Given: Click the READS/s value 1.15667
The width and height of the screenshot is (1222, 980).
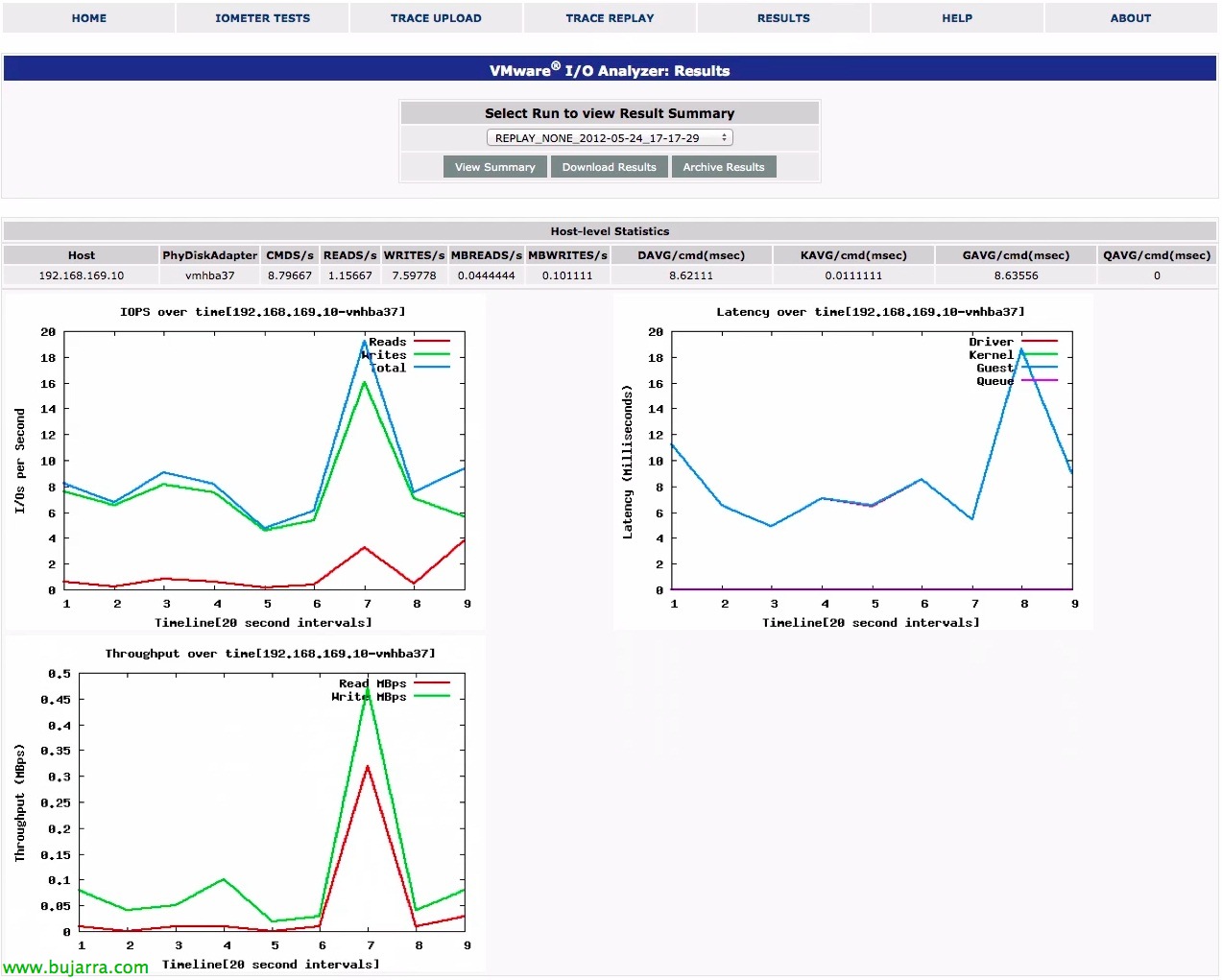Looking at the screenshot, I should (x=350, y=275).
